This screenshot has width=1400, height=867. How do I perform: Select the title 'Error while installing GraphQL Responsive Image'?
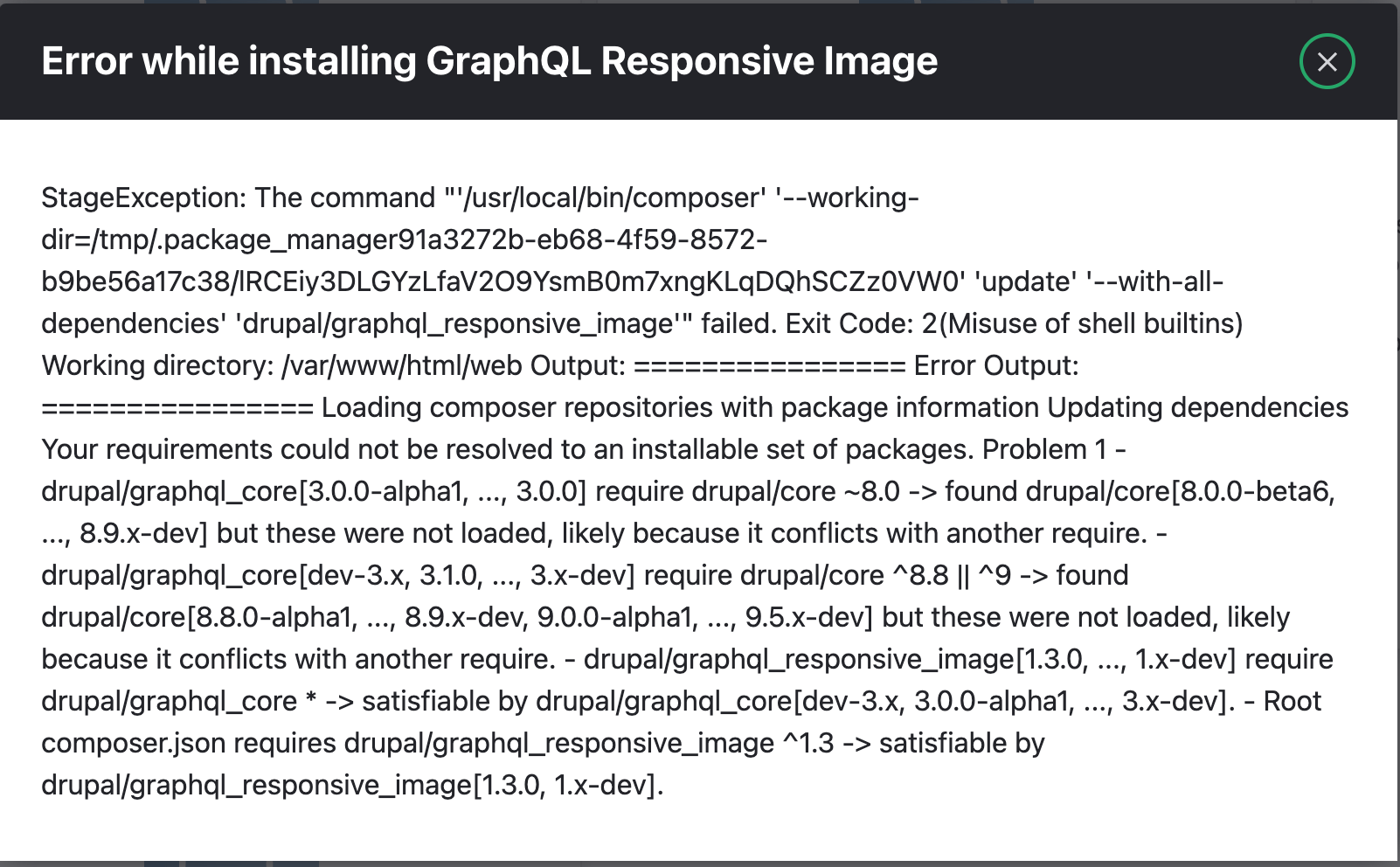pos(489,60)
